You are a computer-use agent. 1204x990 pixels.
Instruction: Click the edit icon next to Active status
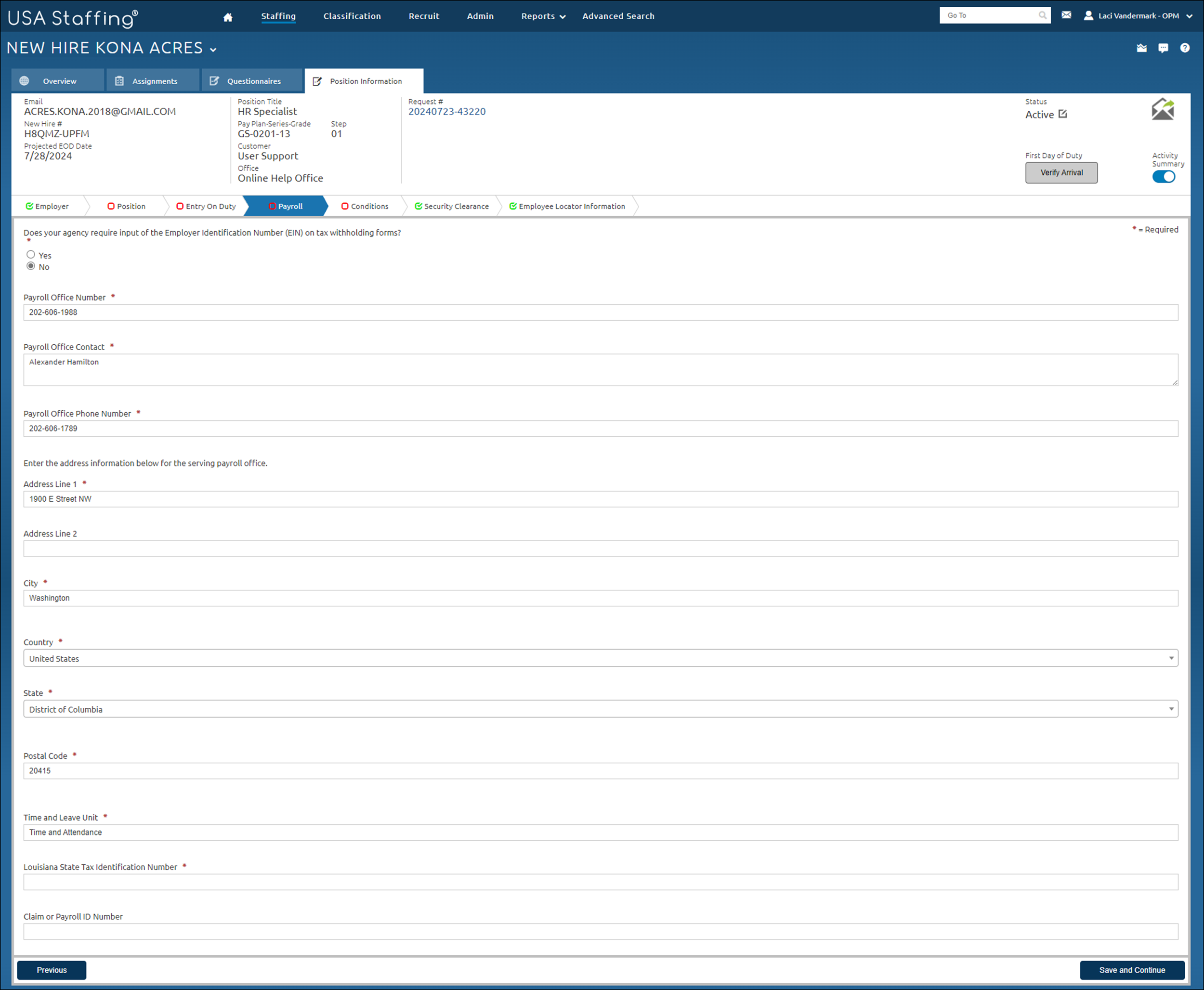pos(1062,114)
